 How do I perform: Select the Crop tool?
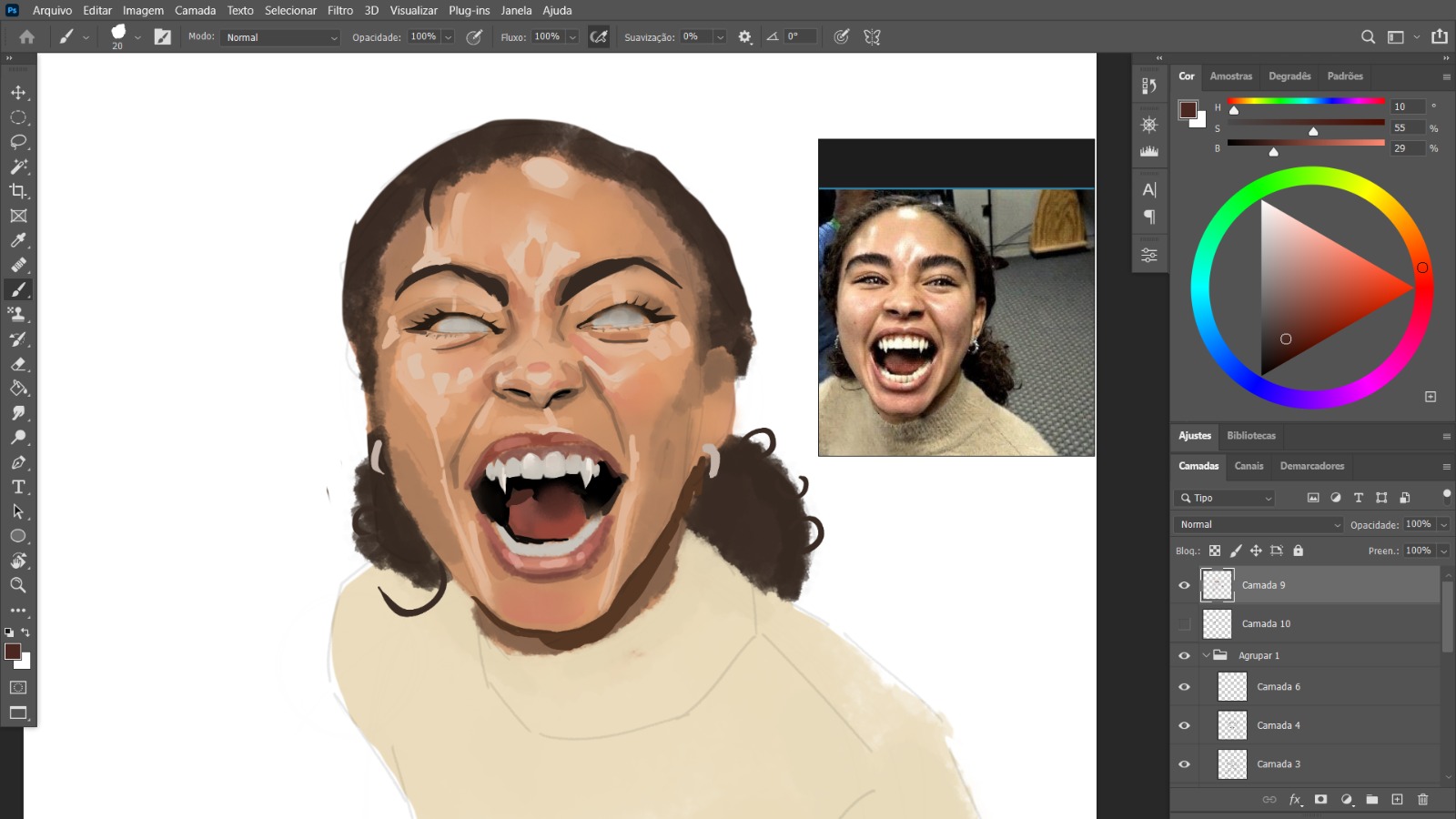(18, 191)
